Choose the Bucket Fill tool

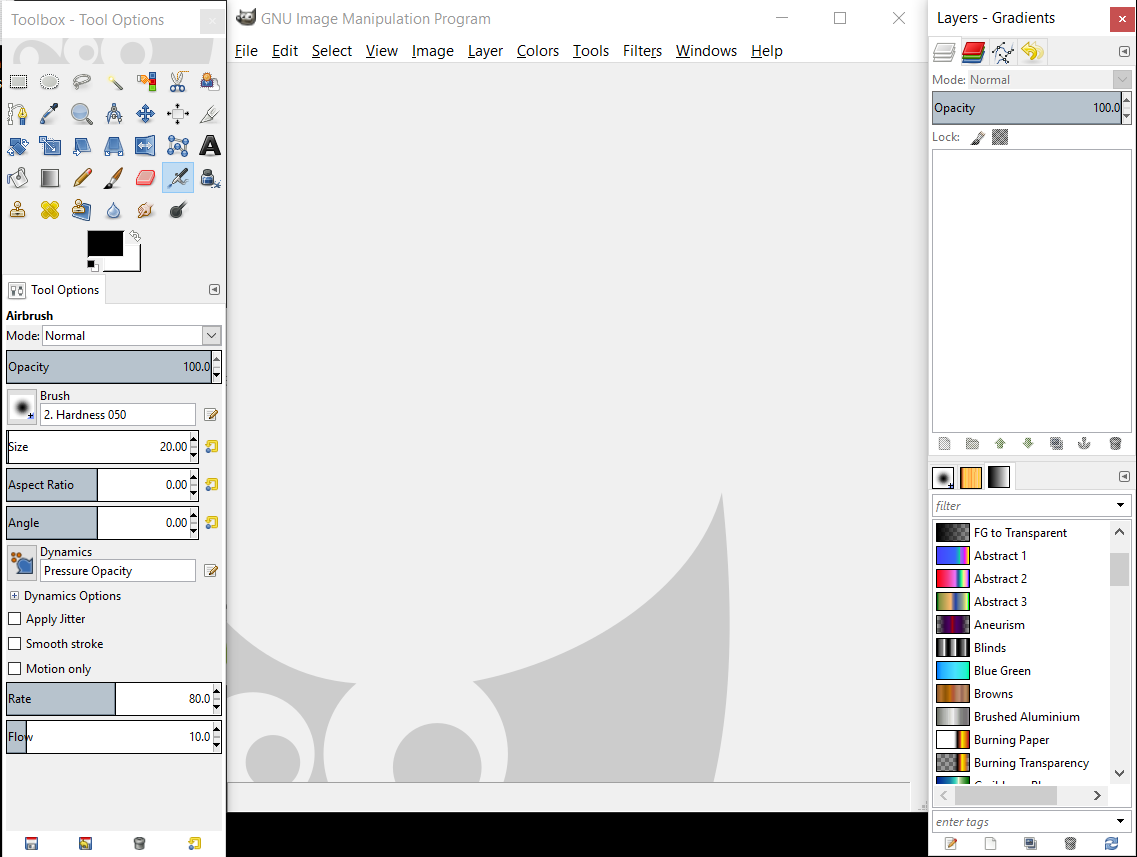[x=18, y=178]
